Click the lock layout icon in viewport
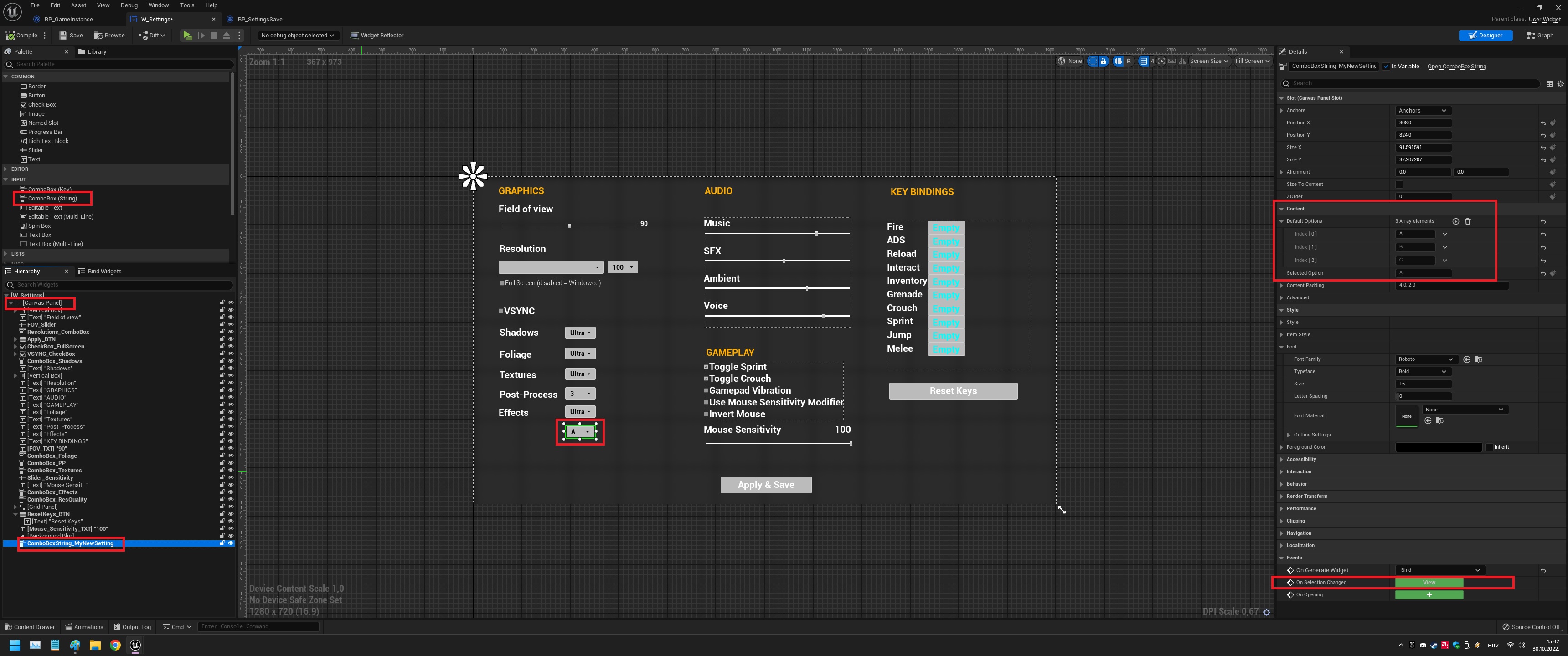Screen dimensions: 1568x656 pos(1103,61)
